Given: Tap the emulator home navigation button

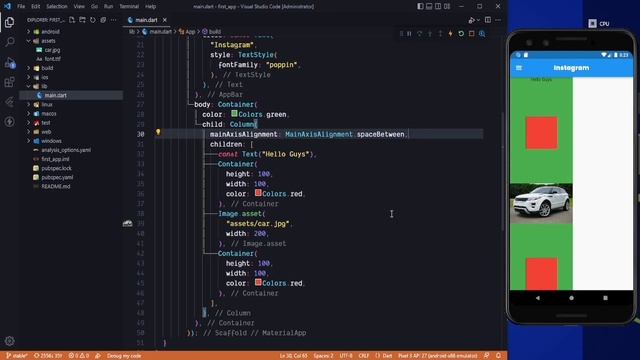Looking at the screenshot, I should 571,298.
